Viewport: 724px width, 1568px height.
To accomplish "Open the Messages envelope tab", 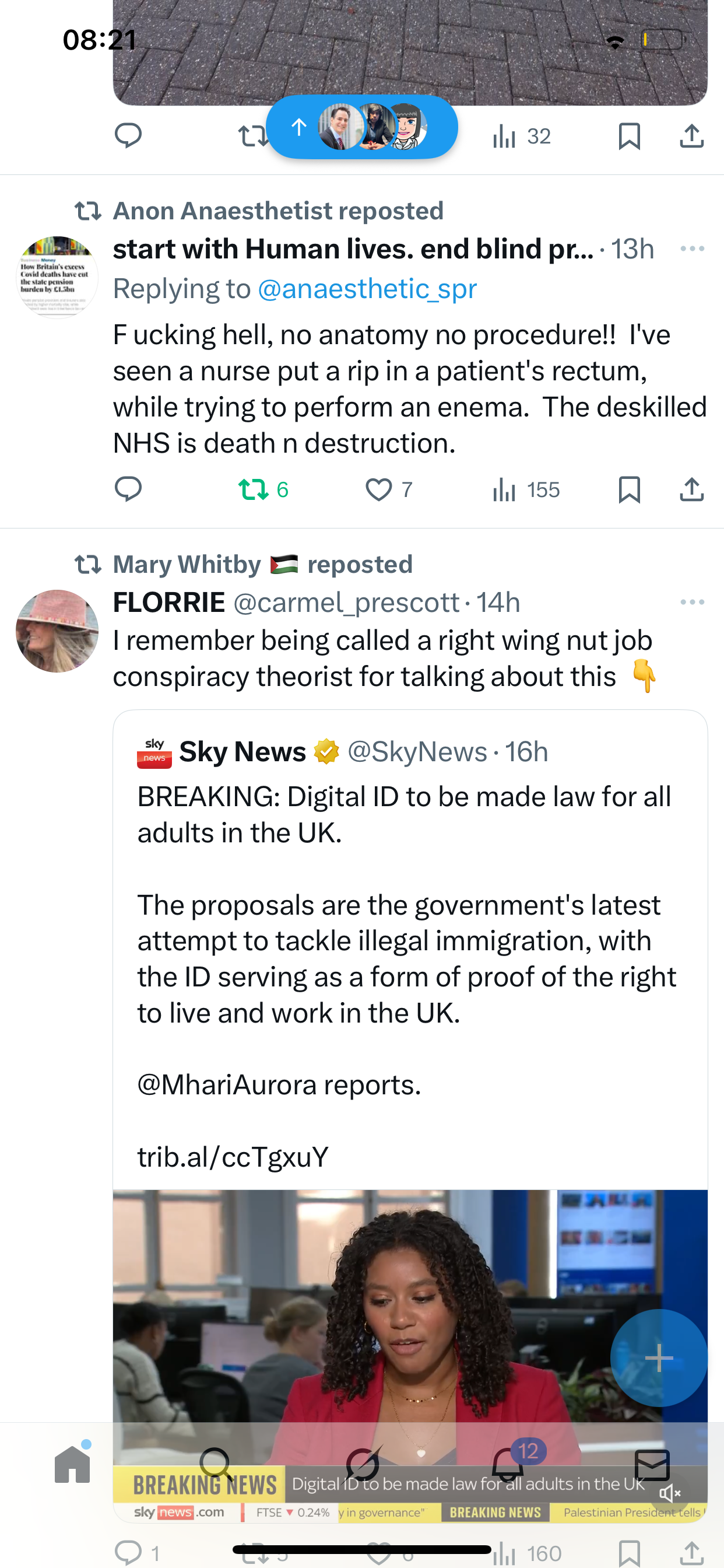I will [652, 1464].
